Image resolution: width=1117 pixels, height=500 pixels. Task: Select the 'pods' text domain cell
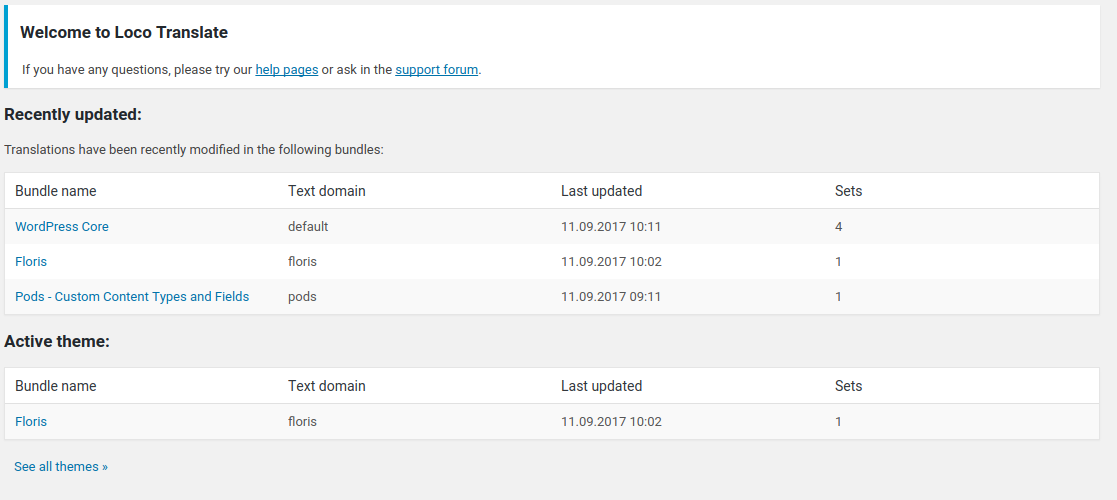click(302, 296)
